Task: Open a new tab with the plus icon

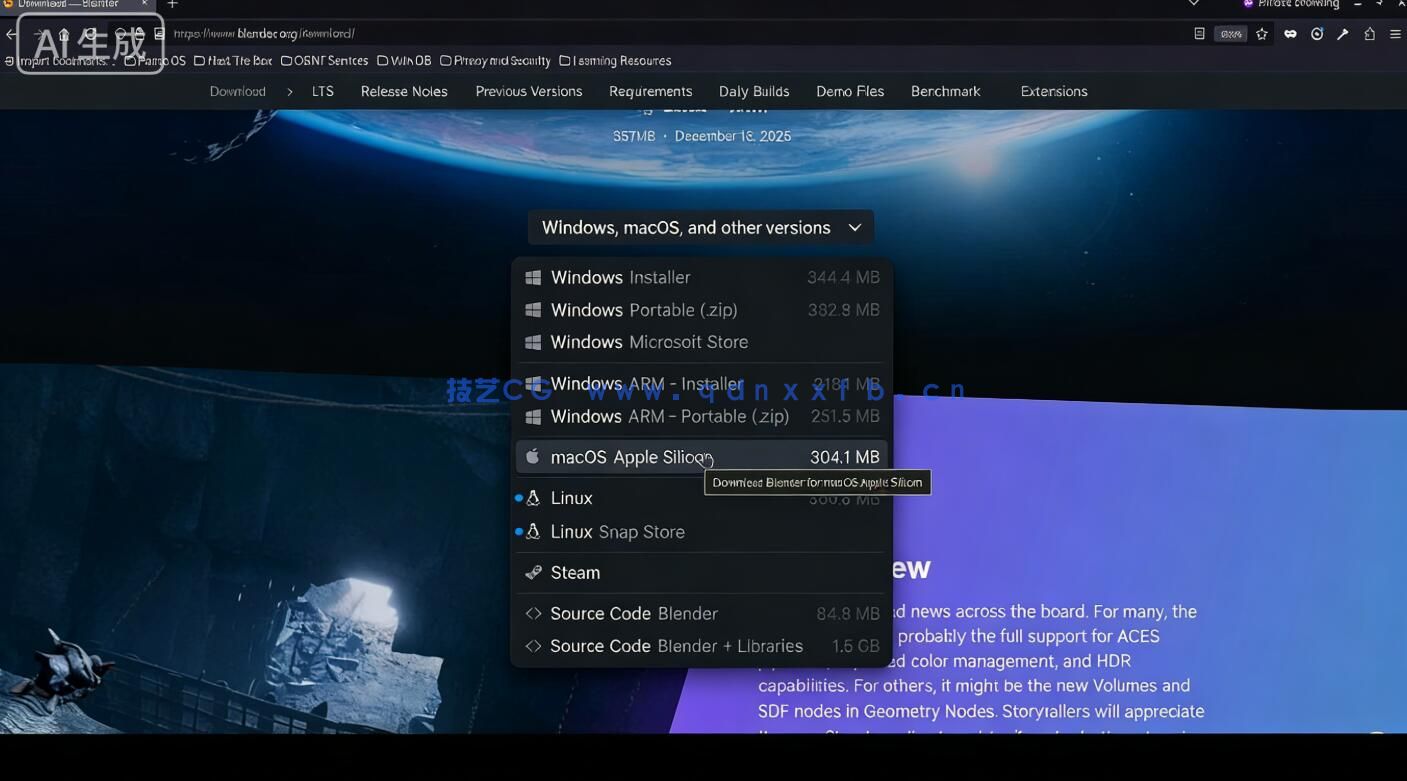Action: tap(172, 5)
